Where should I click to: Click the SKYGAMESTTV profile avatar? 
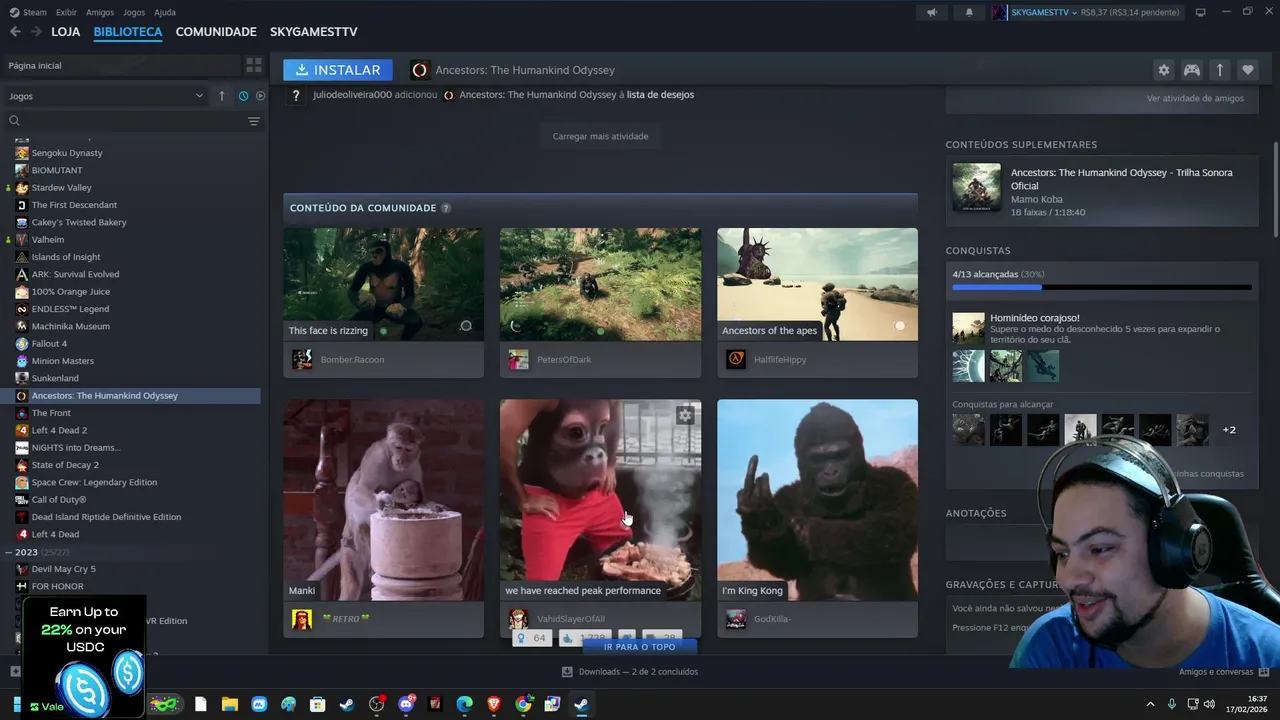(x=999, y=12)
